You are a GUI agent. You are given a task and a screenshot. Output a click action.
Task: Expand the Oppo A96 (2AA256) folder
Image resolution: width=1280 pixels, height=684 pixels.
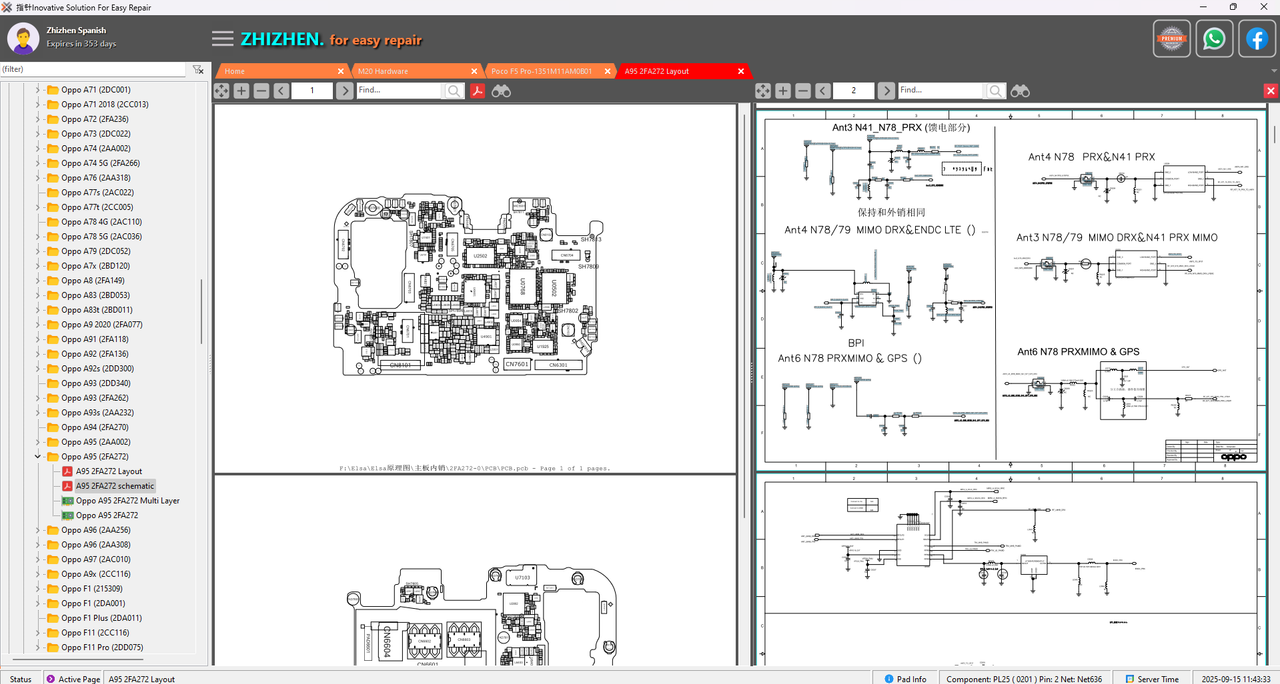(x=38, y=530)
